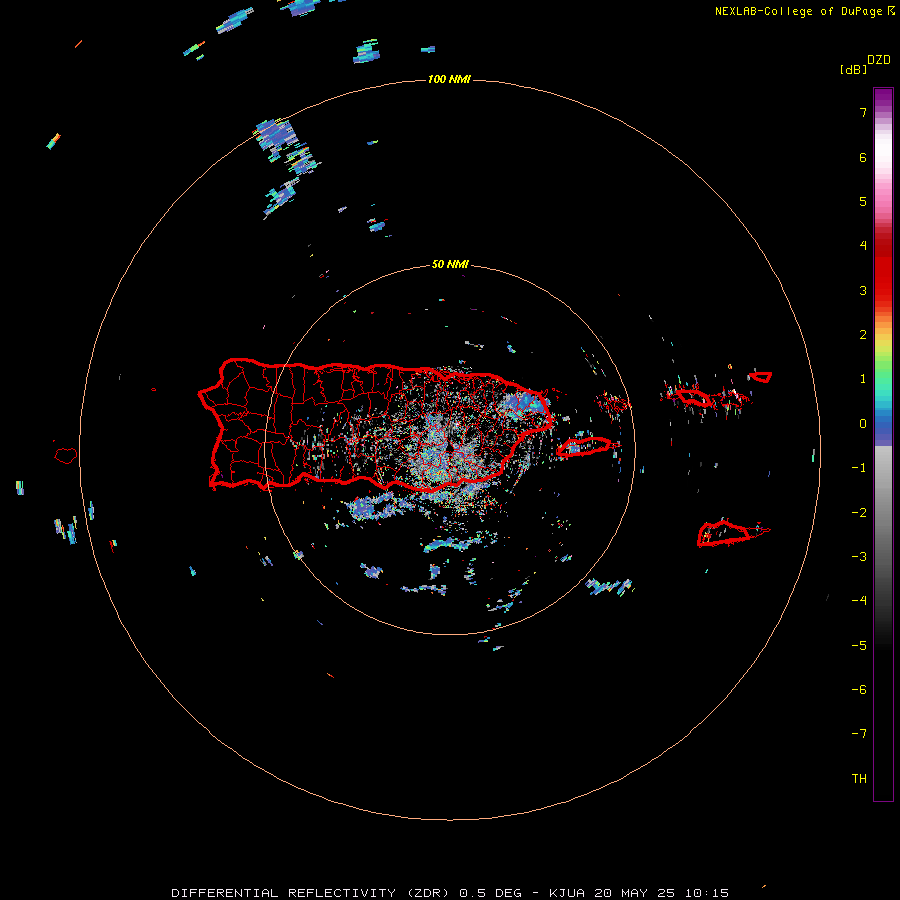Click the DZD label above the color scale

click(879, 60)
